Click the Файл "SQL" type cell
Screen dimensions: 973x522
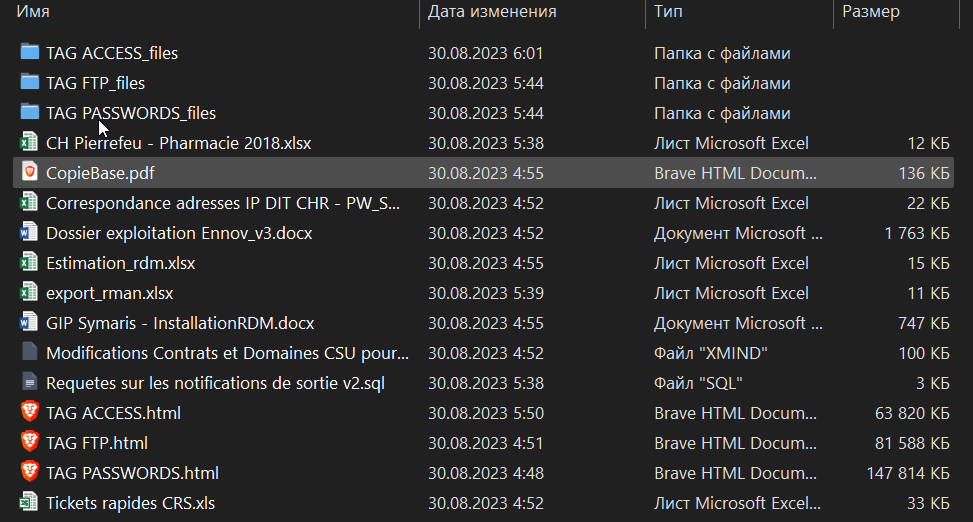click(698, 383)
